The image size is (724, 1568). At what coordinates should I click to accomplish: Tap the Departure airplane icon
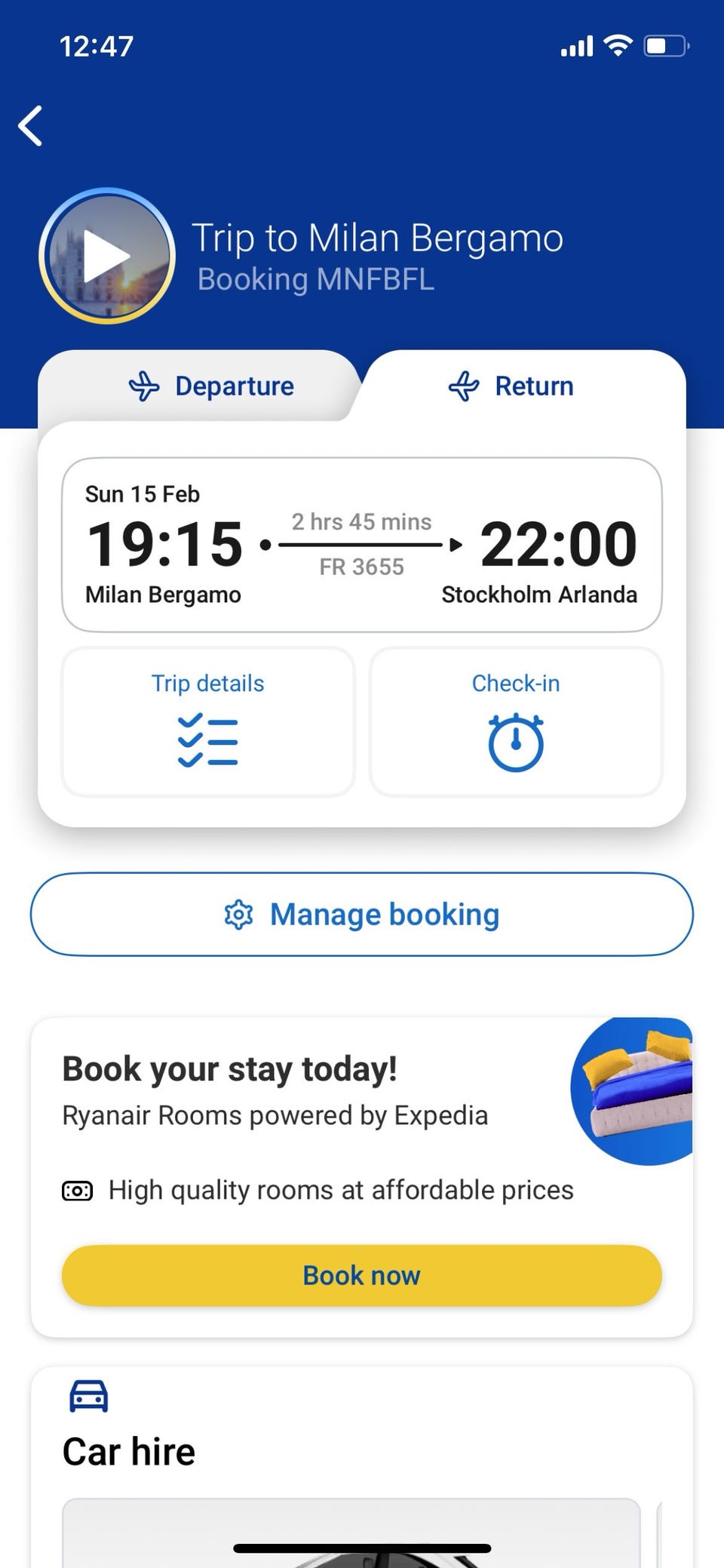pos(144,386)
